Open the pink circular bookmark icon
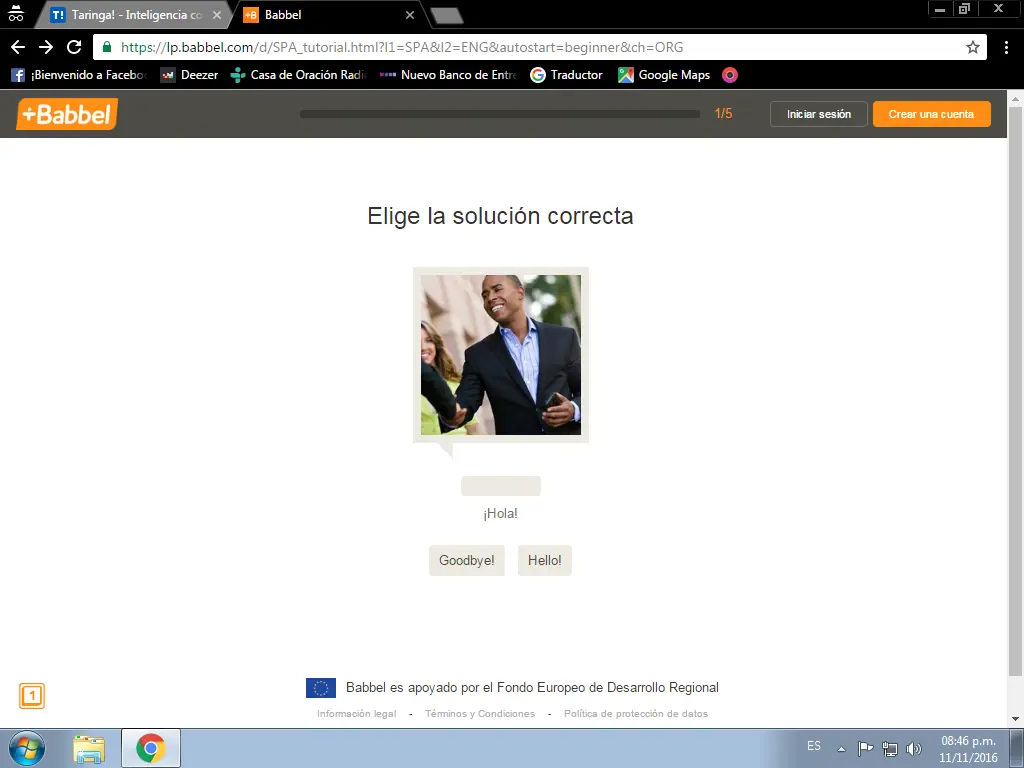This screenshot has height=768, width=1024. pyautogui.click(x=729, y=75)
